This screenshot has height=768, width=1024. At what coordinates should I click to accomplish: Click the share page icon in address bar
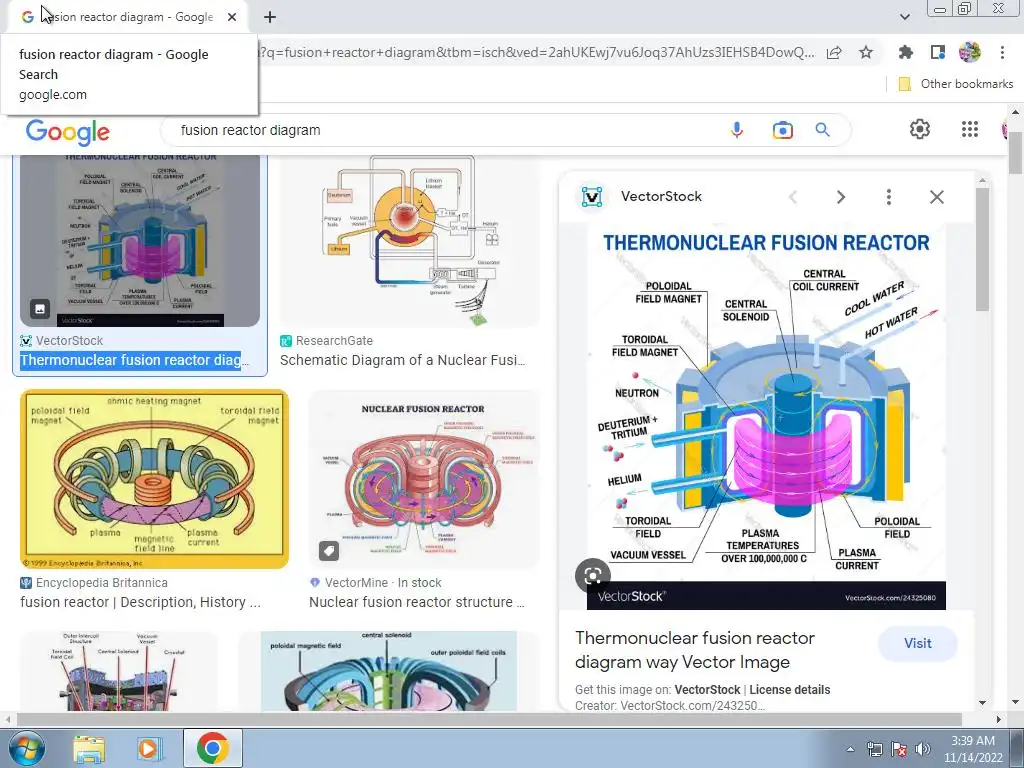834,53
